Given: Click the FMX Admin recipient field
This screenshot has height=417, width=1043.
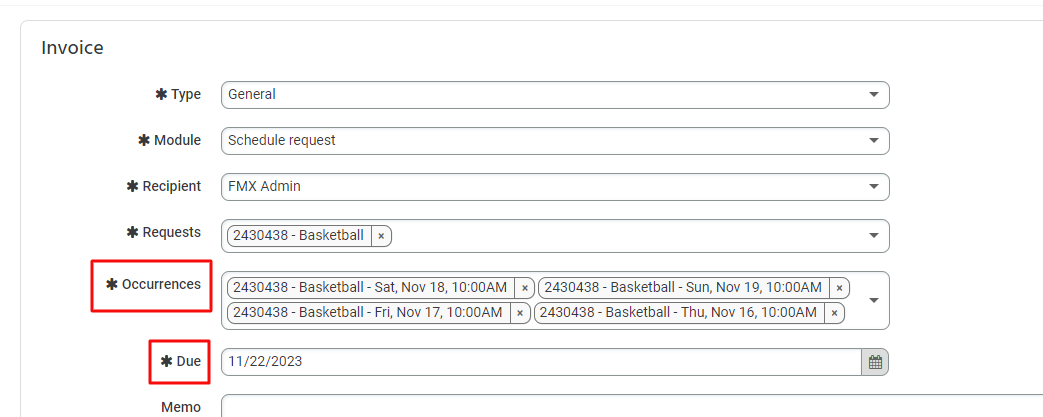Looking at the screenshot, I should [x=540, y=187].
